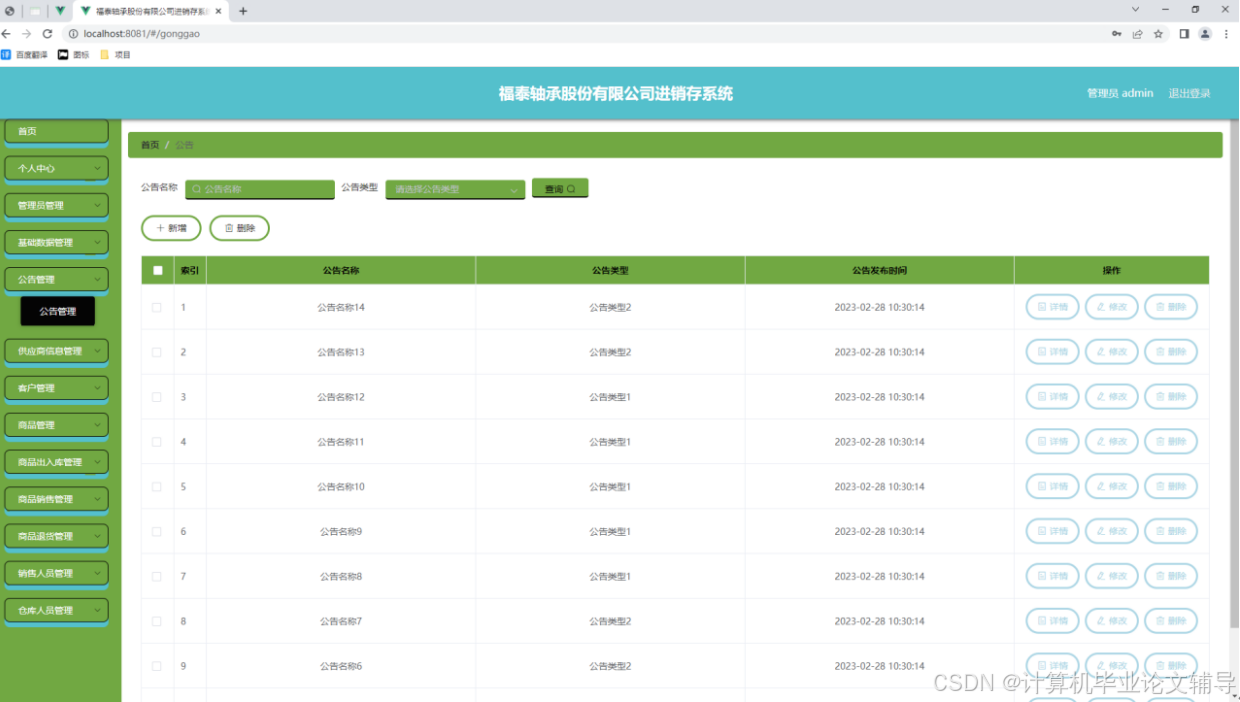The image size is (1240, 702).
Task: Open the 图标 bookmark
Action: click(74, 55)
